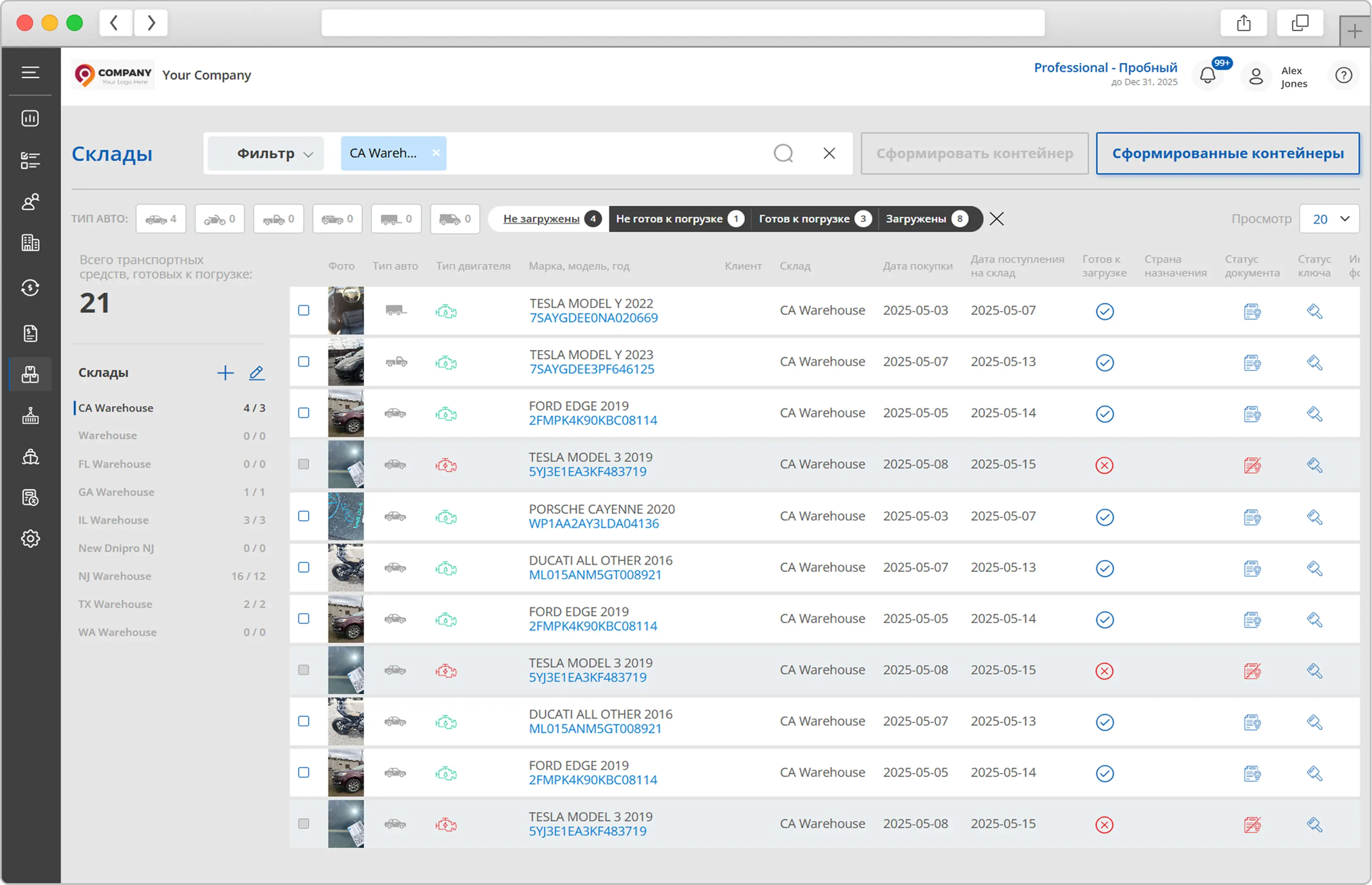This screenshot has height=885, width=1372.
Task: Open key status icon for Tesla Model Y 2023
Action: click(x=1315, y=363)
